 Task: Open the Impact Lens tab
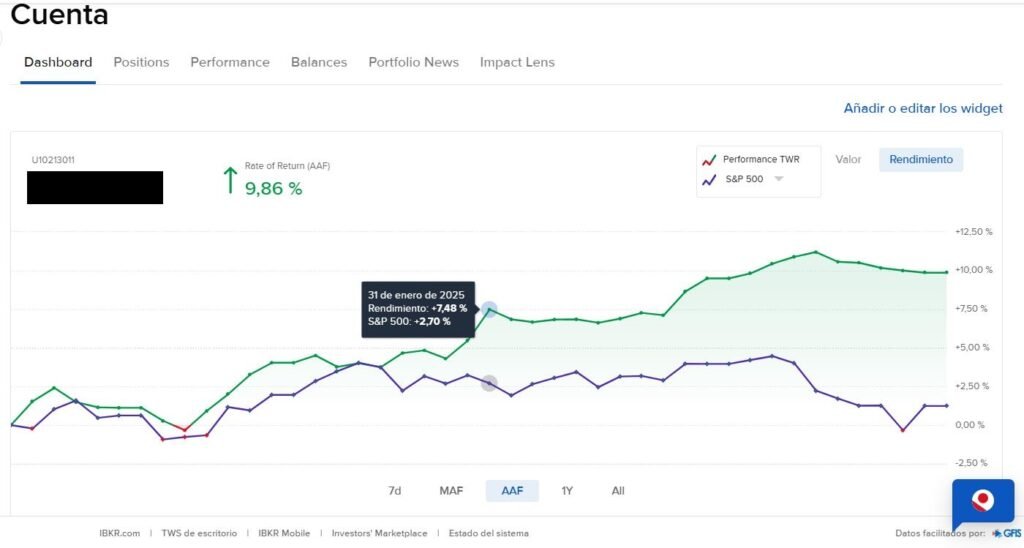(517, 62)
